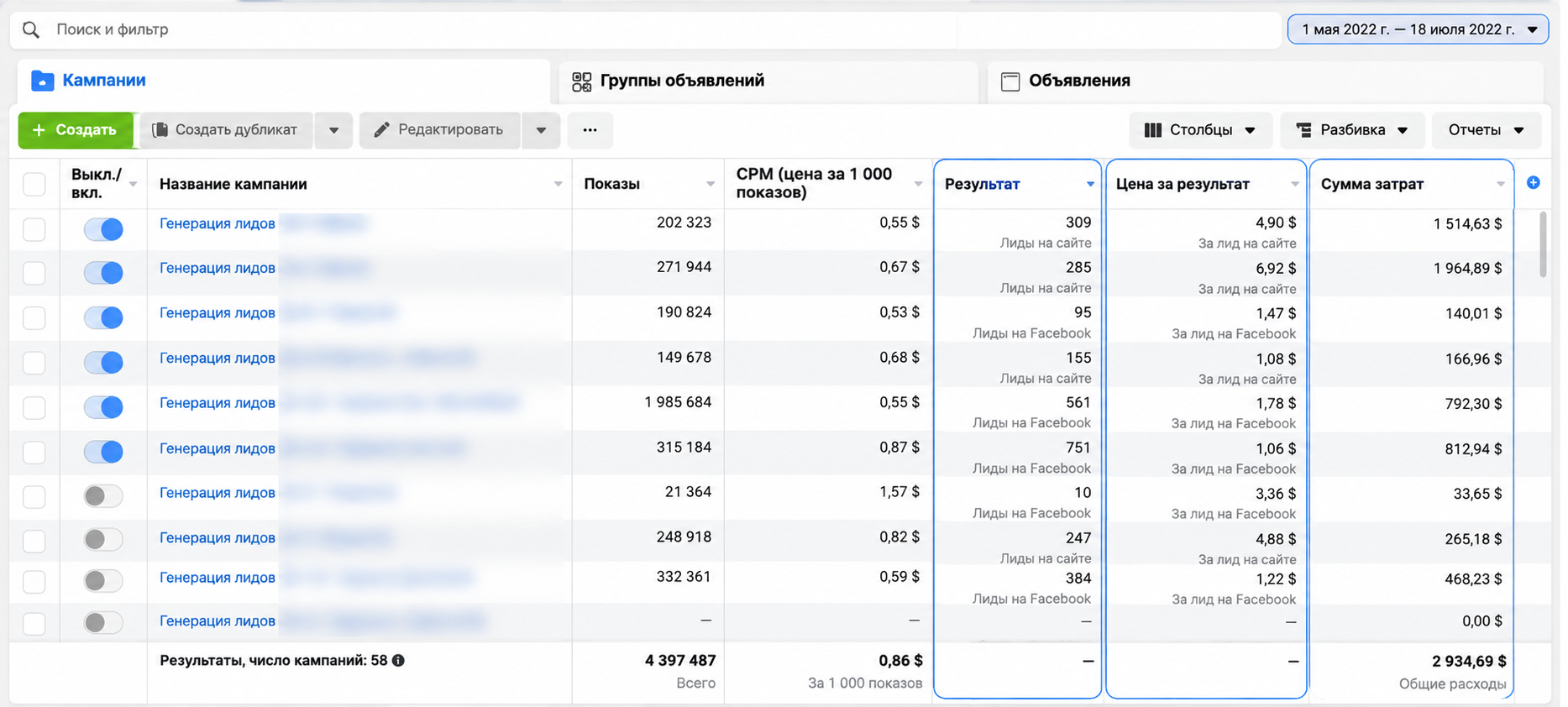Click the duplicate icon in Создать дубликат
The height and width of the screenshot is (707, 1568).
160,130
